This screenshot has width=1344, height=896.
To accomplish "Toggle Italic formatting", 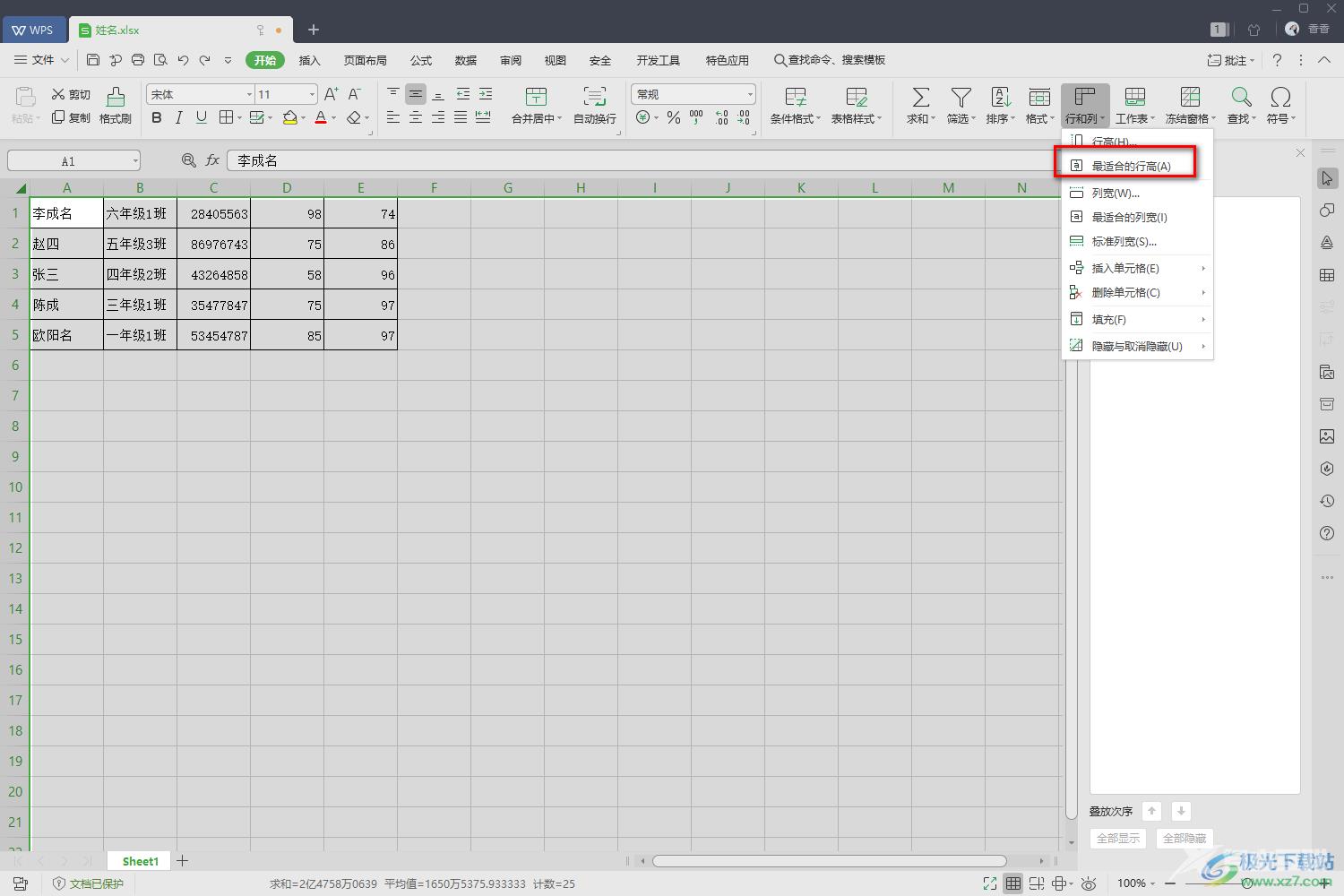I will pos(179,117).
